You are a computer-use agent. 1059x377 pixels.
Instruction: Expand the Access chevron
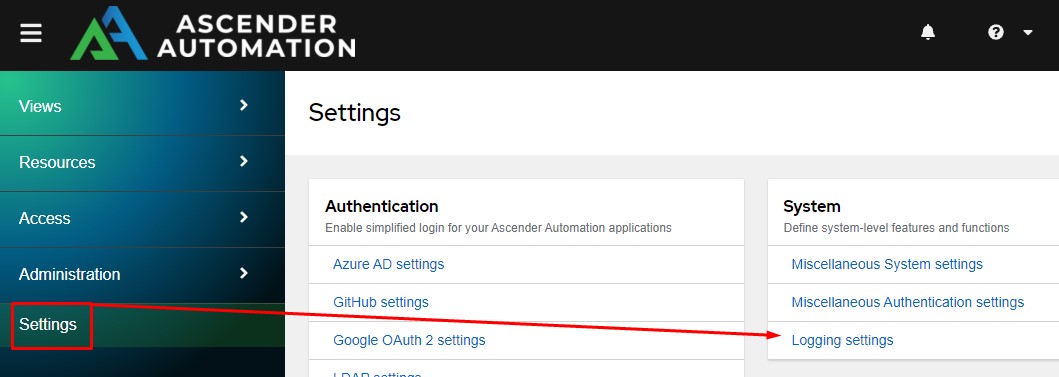244,218
